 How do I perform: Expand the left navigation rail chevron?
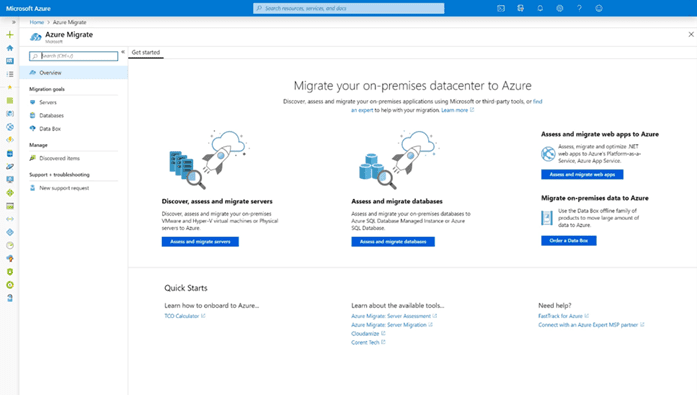click(14, 22)
